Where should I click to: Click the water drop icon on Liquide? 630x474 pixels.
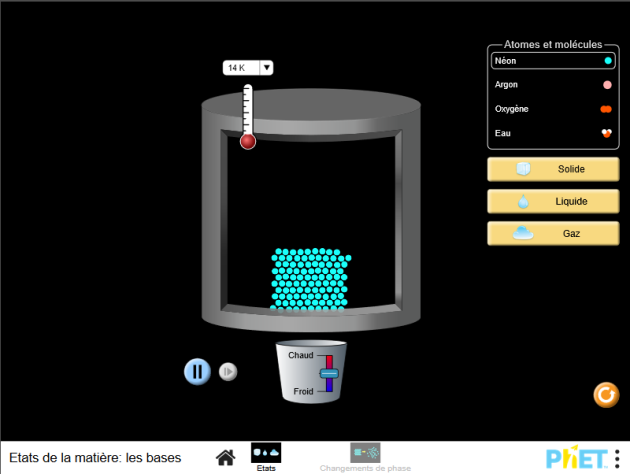pos(523,201)
